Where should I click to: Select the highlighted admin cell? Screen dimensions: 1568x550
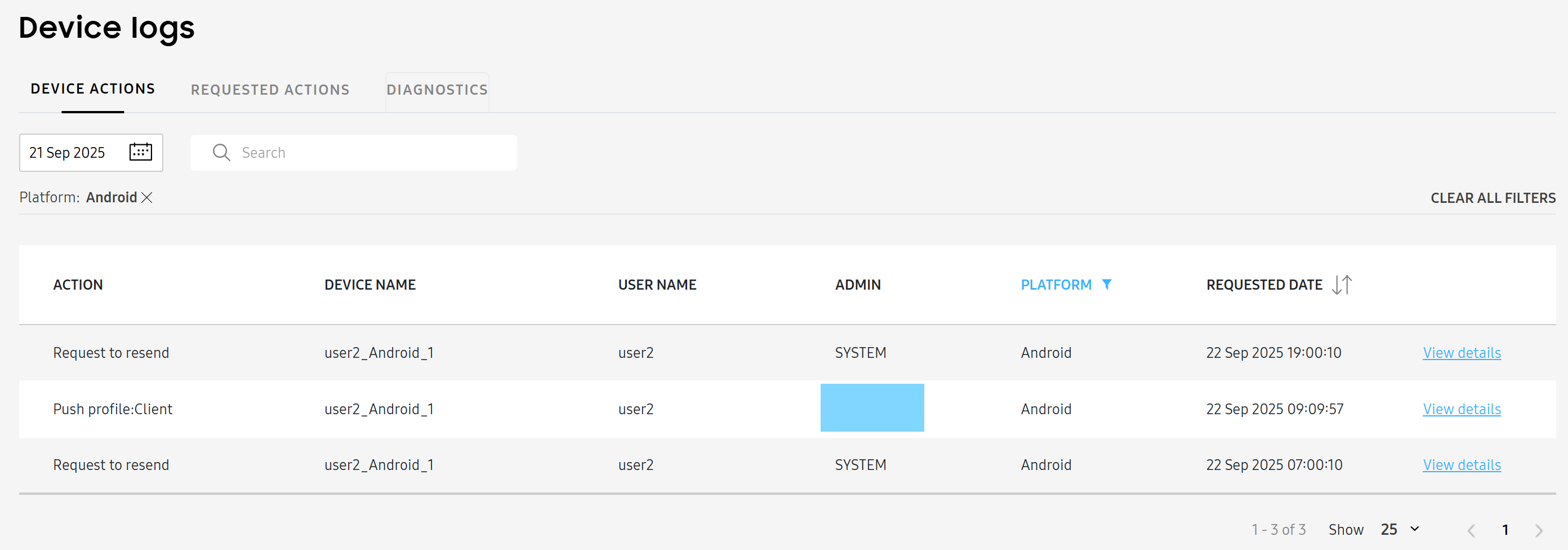872,408
